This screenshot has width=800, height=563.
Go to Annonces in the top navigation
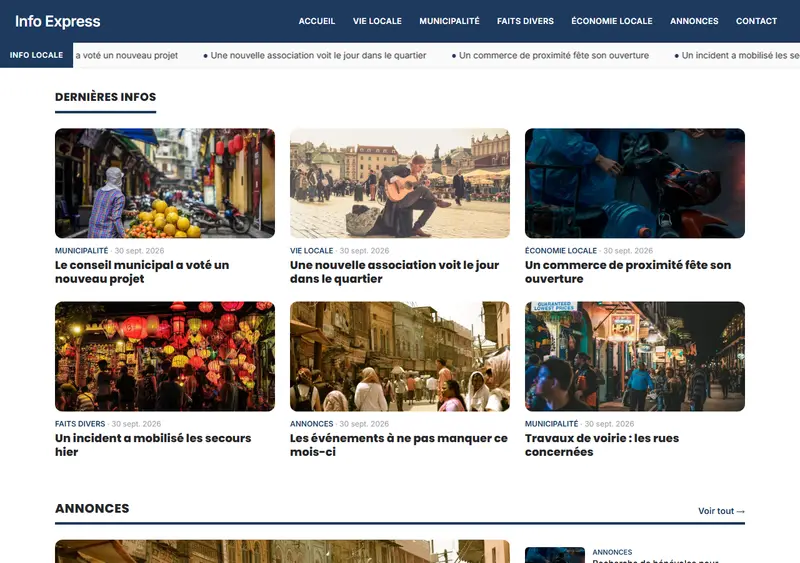click(x=694, y=21)
